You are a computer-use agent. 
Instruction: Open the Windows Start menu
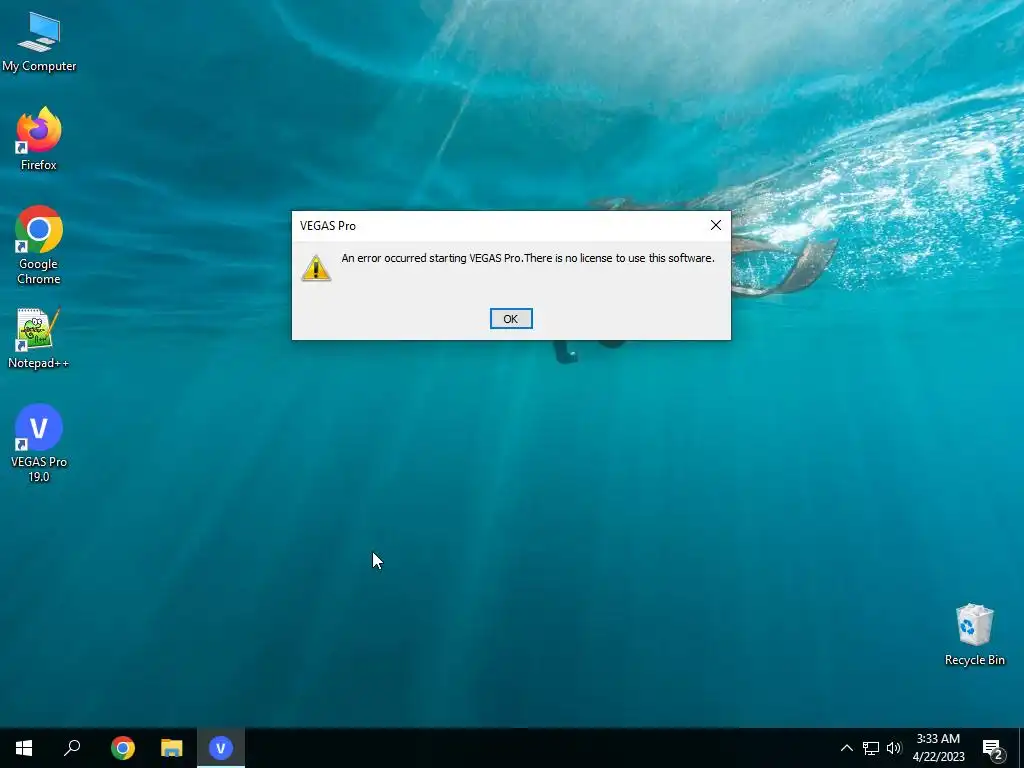click(24, 748)
